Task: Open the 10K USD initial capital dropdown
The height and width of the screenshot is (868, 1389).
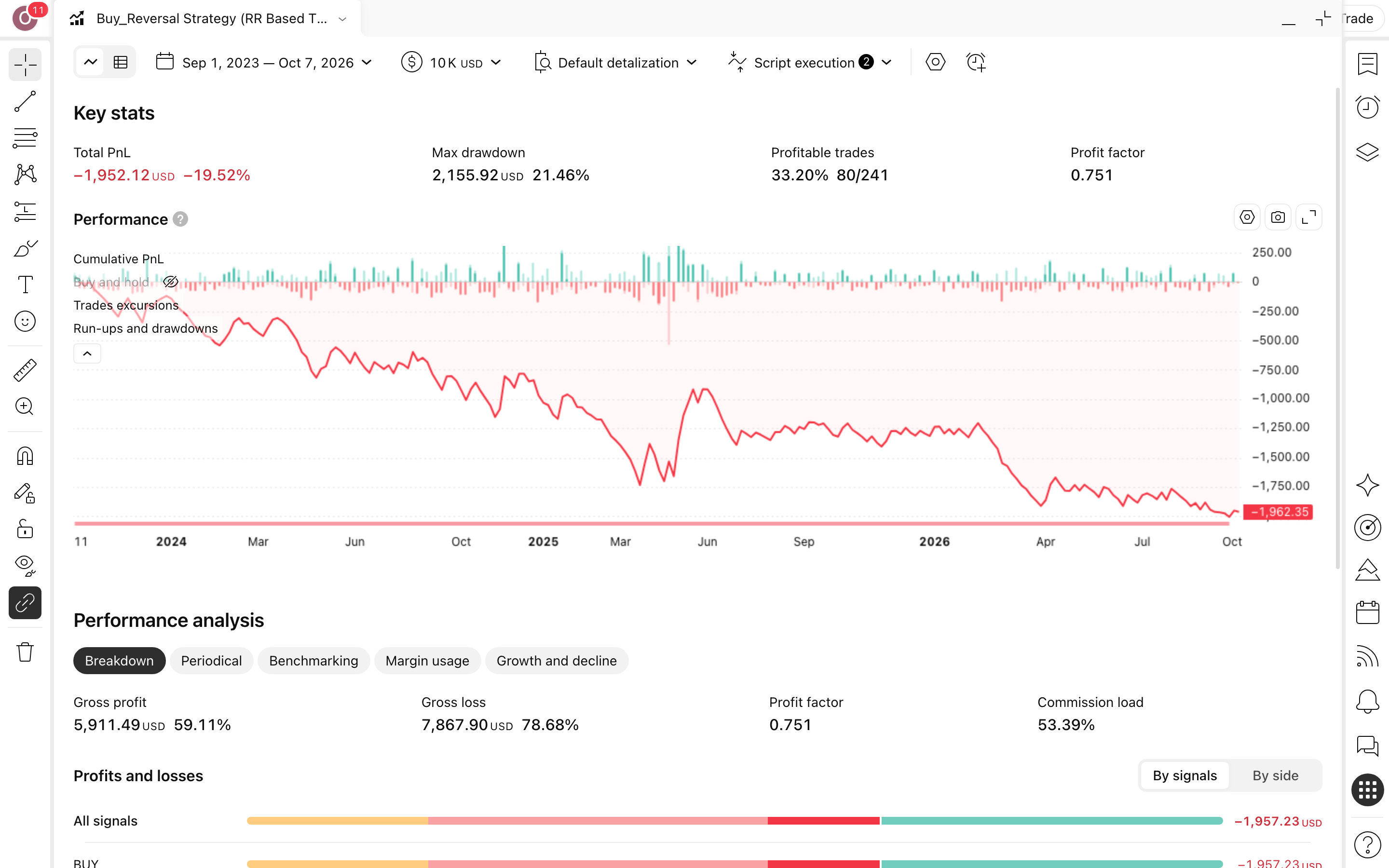Action: pos(451,63)
